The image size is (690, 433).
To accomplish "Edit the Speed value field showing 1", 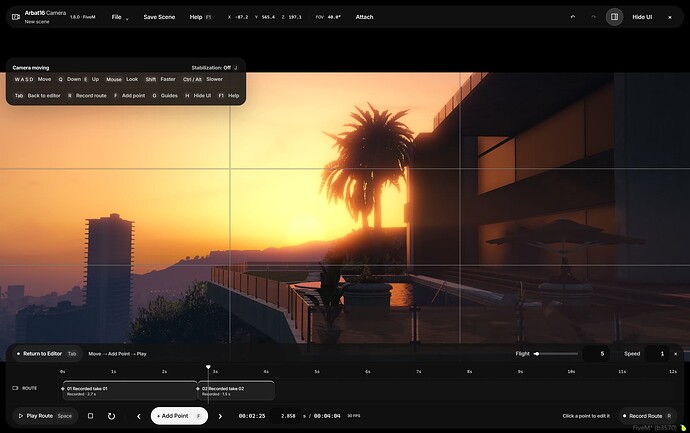I will click(x=657, y=354).
